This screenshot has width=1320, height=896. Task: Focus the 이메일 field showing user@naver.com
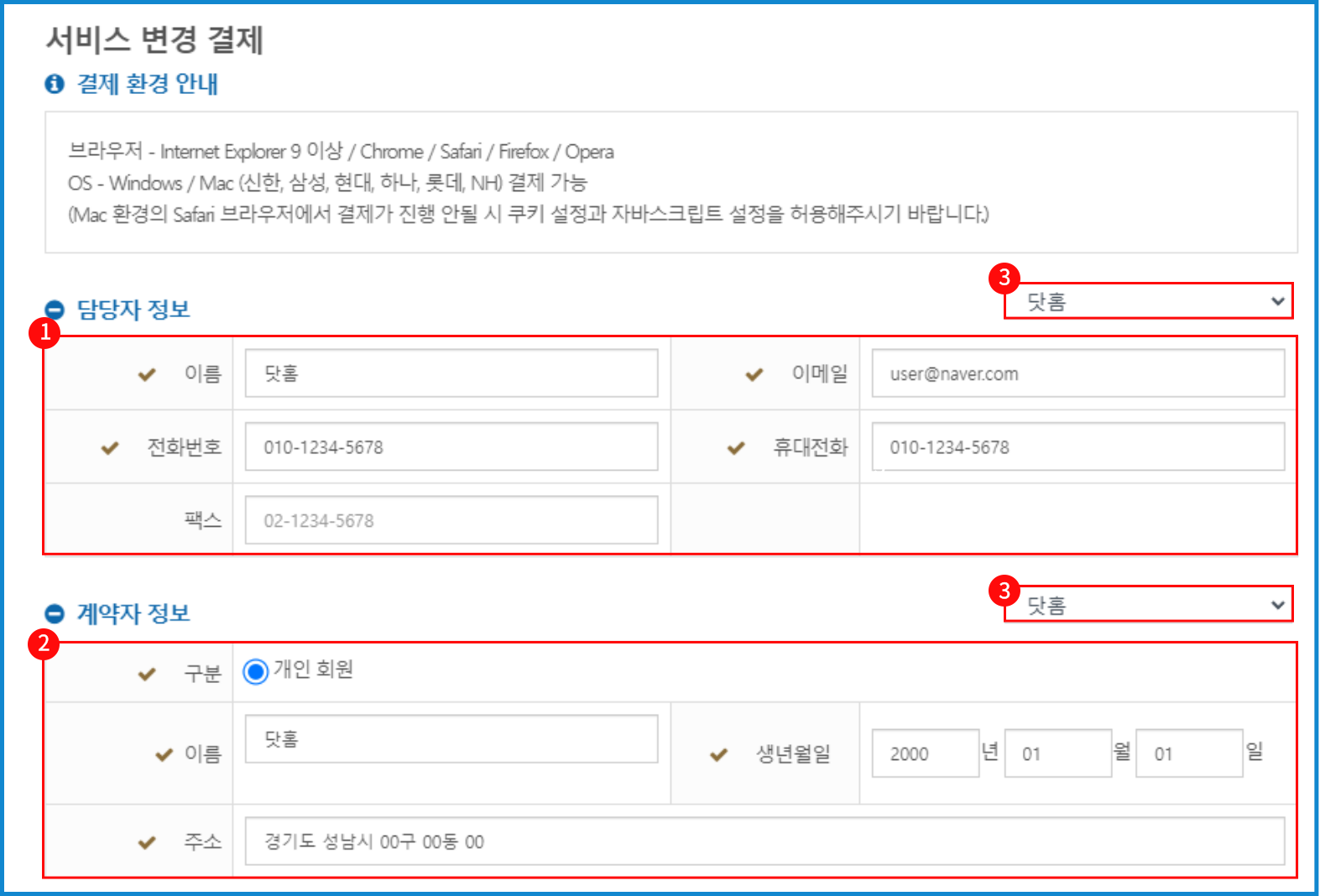tap(1077, 374)
